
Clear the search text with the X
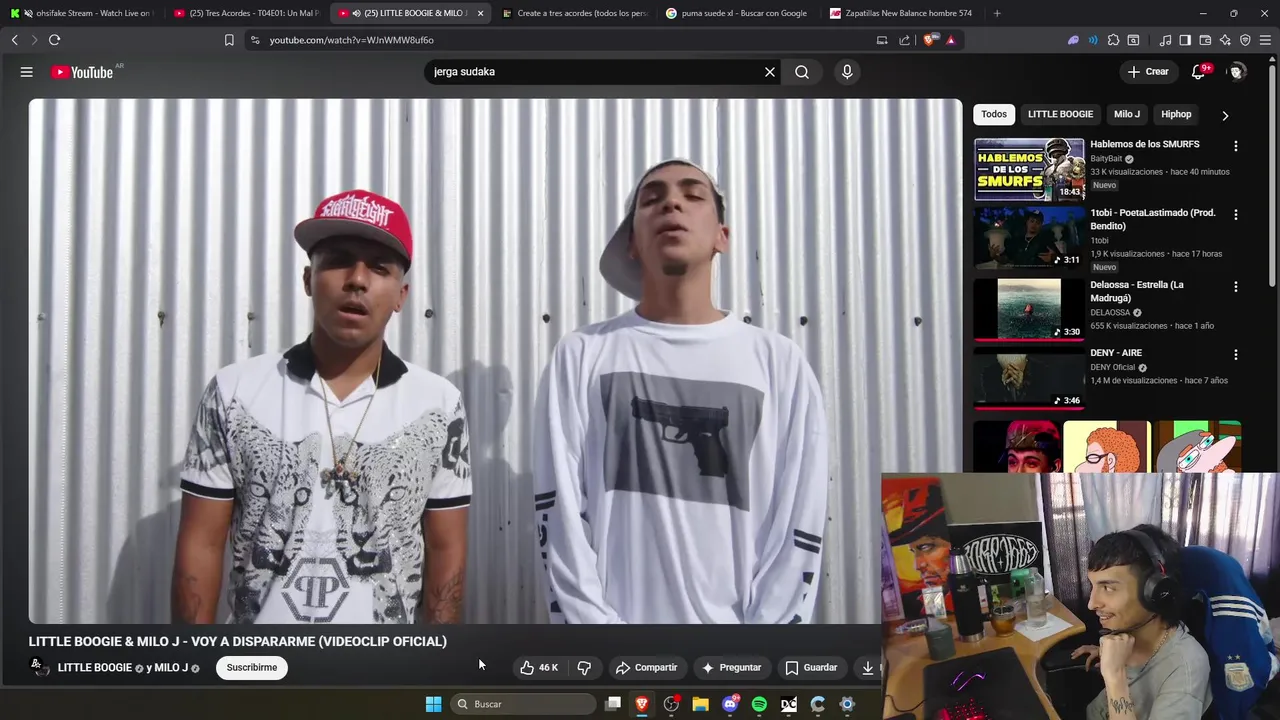point(770,72)
